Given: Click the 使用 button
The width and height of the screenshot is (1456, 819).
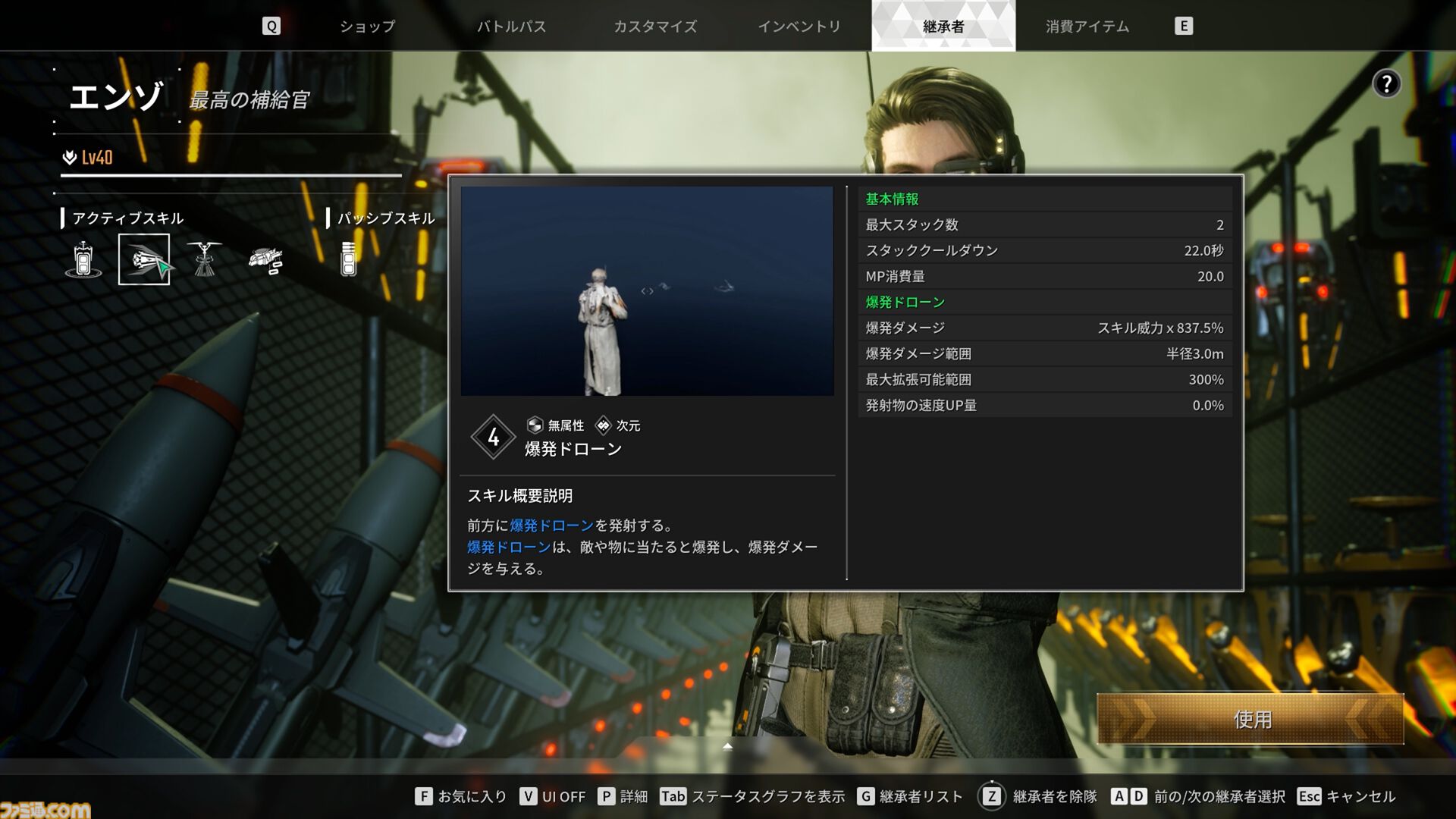Looking at the screenshot, I should click(1250, 719).
